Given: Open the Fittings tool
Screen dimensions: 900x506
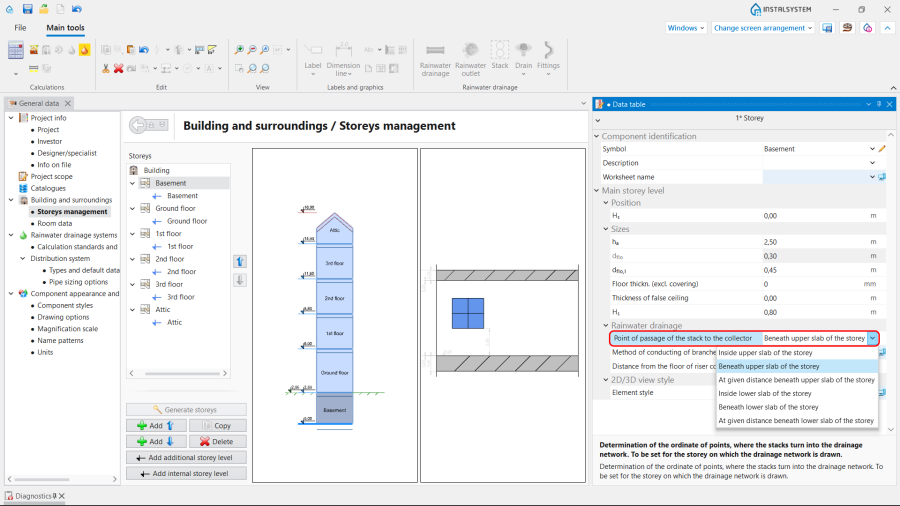Looking at the screenshot, I should click(548, 59).
